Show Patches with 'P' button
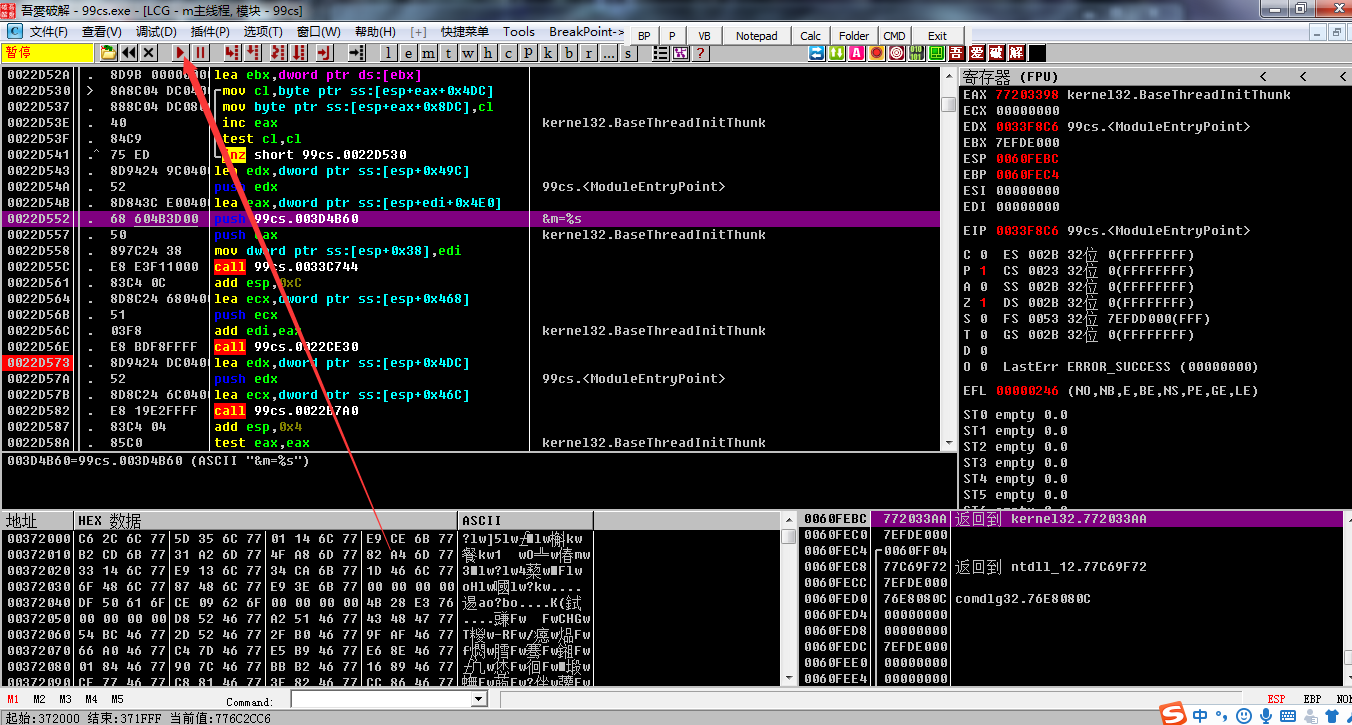The height and width of the screenshot is (725, 1352). [x=528, y=53]
